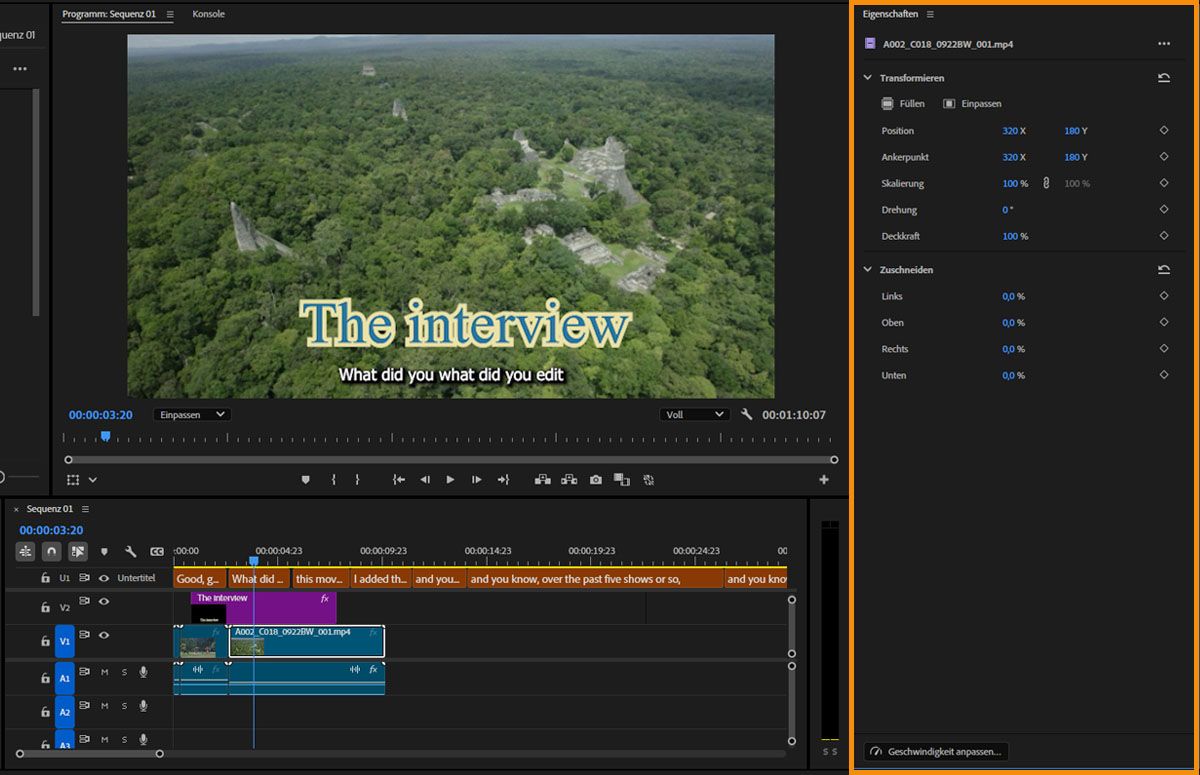
Task: Click the Geschwindigkeit anpassen button
Action: click(936, 751)
